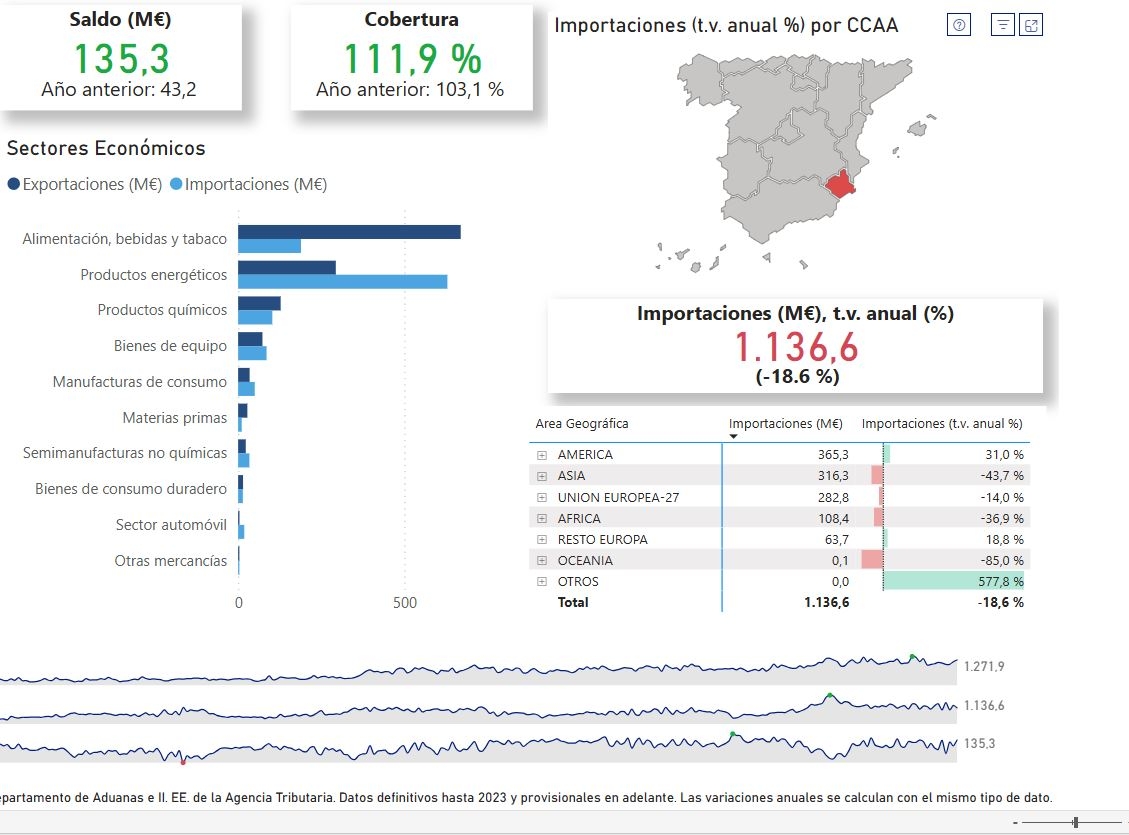1129x835 pixels.
Task: Select the highlighted red region on the map
Action: (840, 185)
